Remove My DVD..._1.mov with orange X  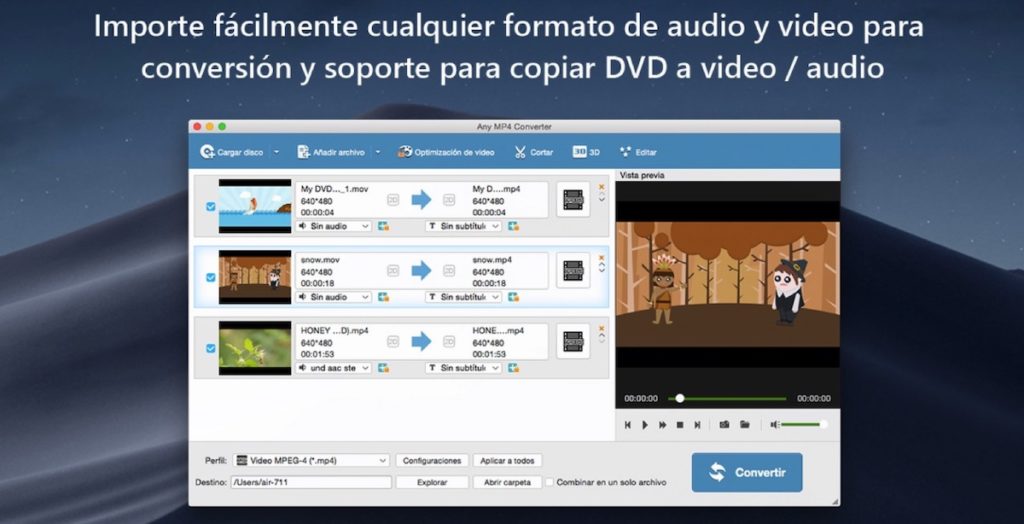tap(601, 186)
